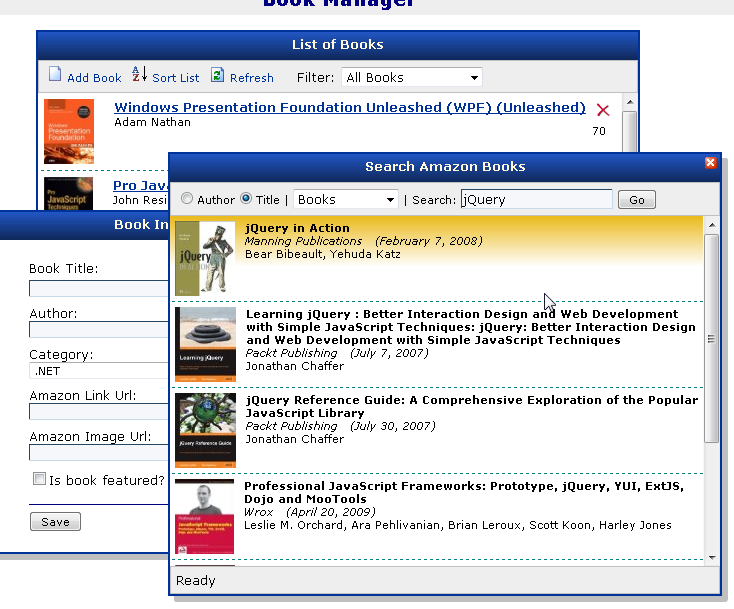Delete WPF Unleashed book with red X
This screenshot has height=609, width=734.
(602, 110)
